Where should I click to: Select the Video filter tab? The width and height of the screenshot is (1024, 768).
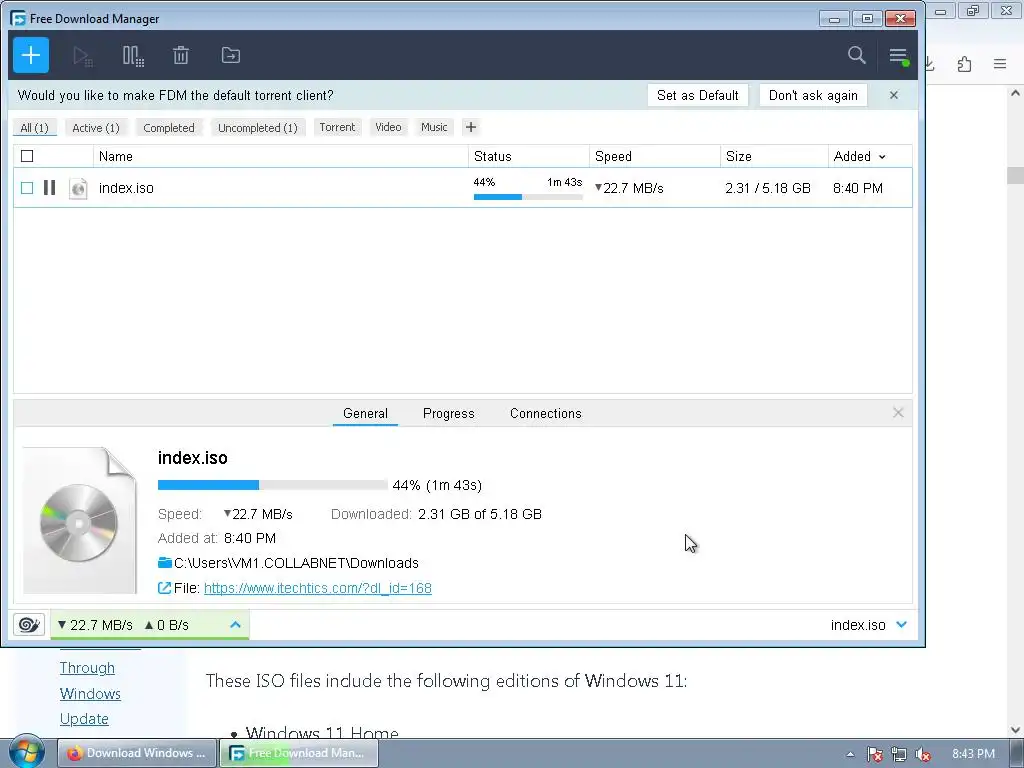pyautogui.click(x=388, y=127)
